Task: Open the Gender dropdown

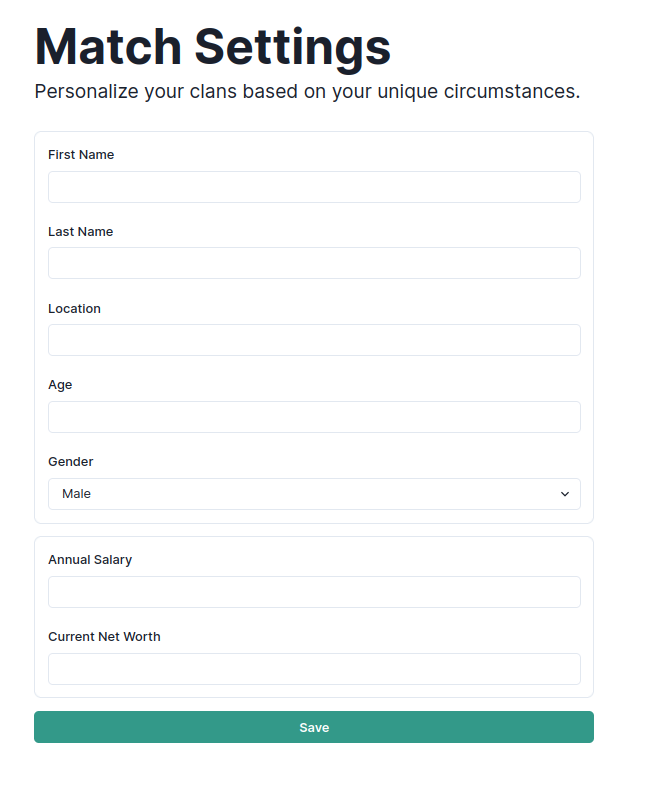Action: 314,494
